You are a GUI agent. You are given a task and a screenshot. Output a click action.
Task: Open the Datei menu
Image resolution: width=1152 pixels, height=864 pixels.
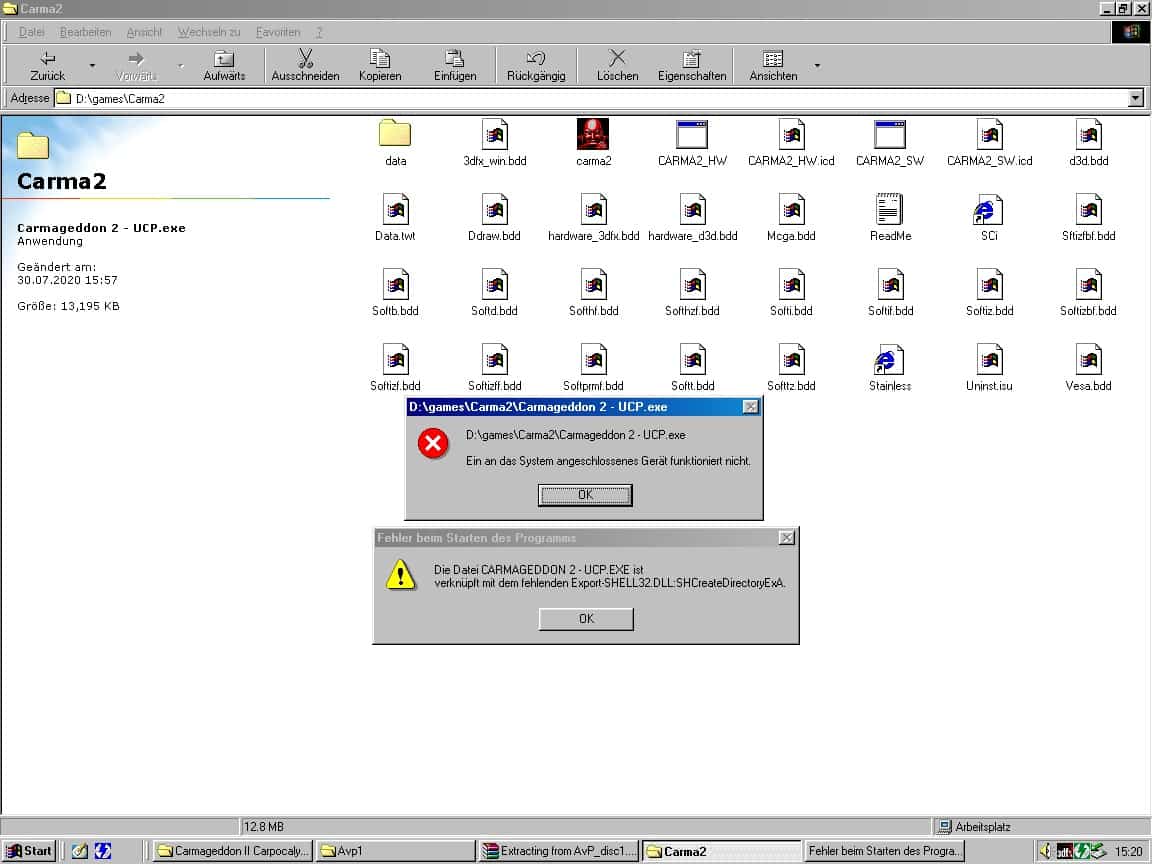[x=32, y=32]
